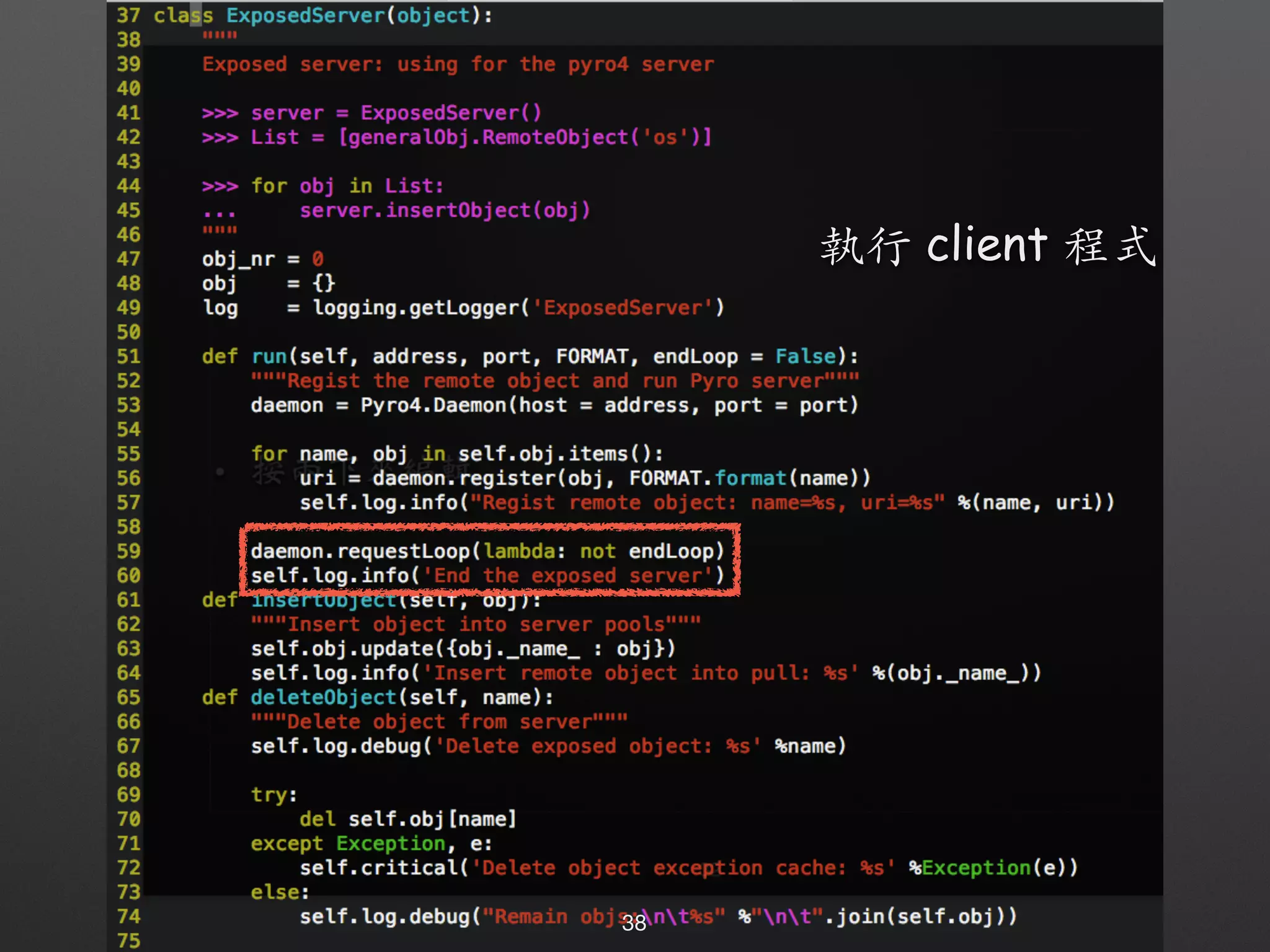Click the '執行 client 程式' slide title
1270x952 pixels.
click(987, 245)
